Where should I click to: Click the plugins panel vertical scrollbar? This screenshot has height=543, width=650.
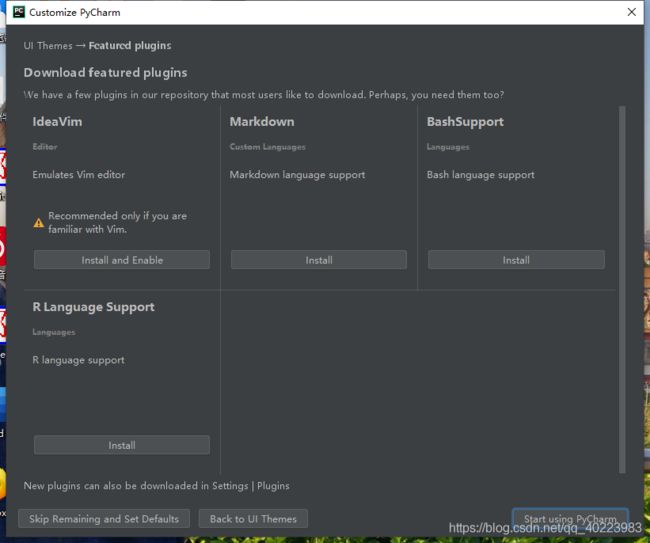point(622,289)
